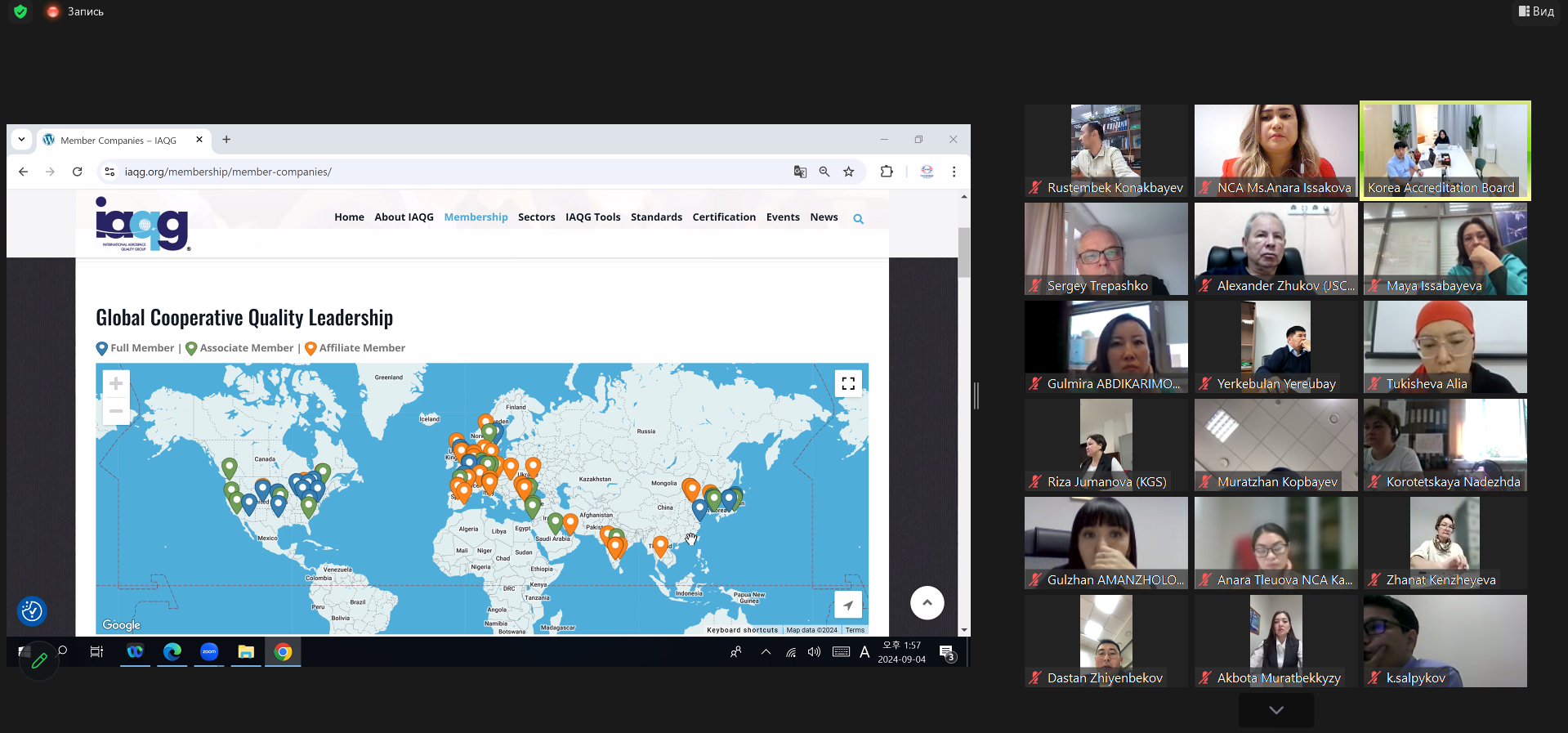Go back using the browser back arrow
The image size is (1568, 733).
[x=24, y=172]
